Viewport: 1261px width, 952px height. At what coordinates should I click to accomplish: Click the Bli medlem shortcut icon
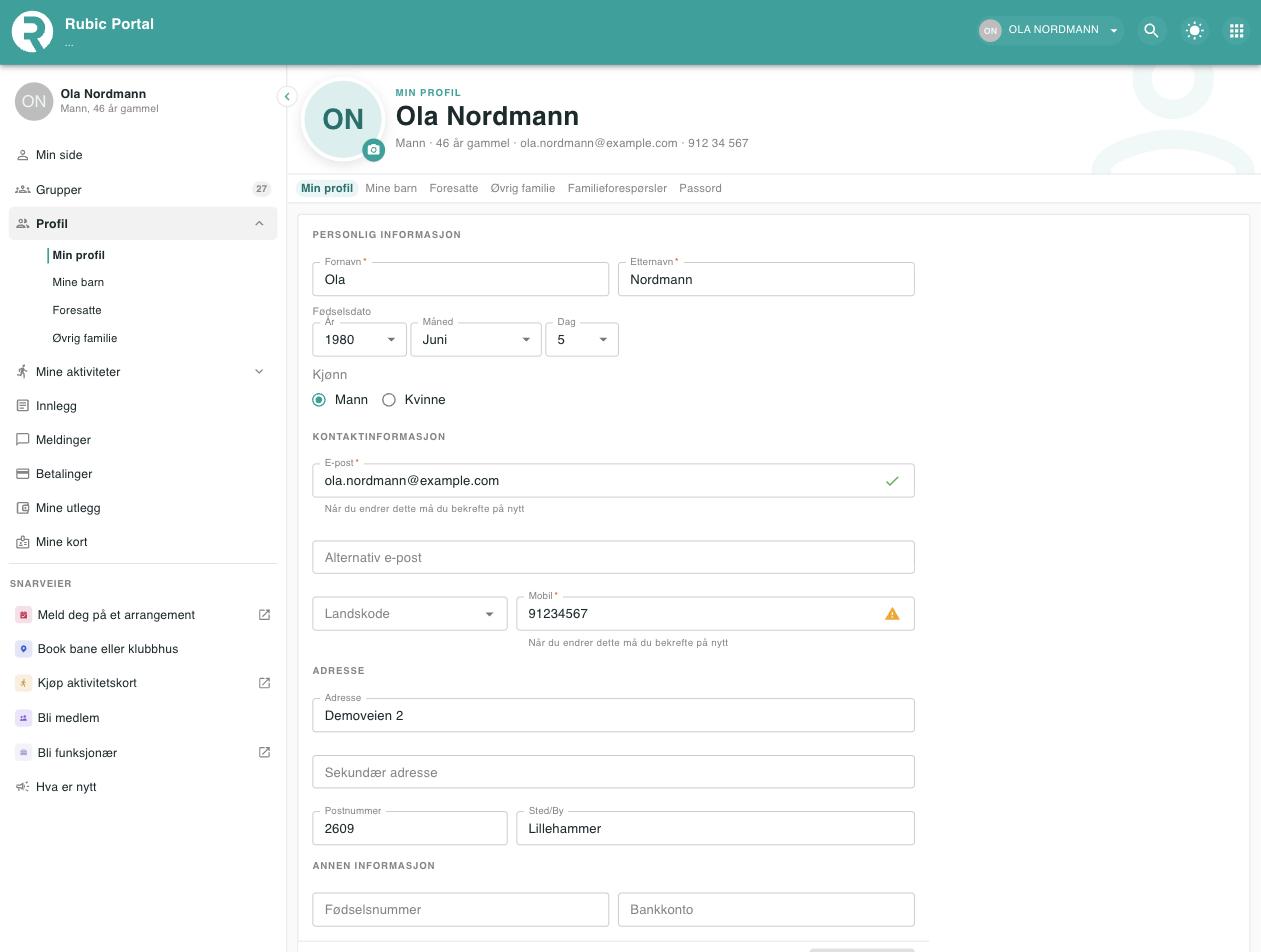coord(23,718)
